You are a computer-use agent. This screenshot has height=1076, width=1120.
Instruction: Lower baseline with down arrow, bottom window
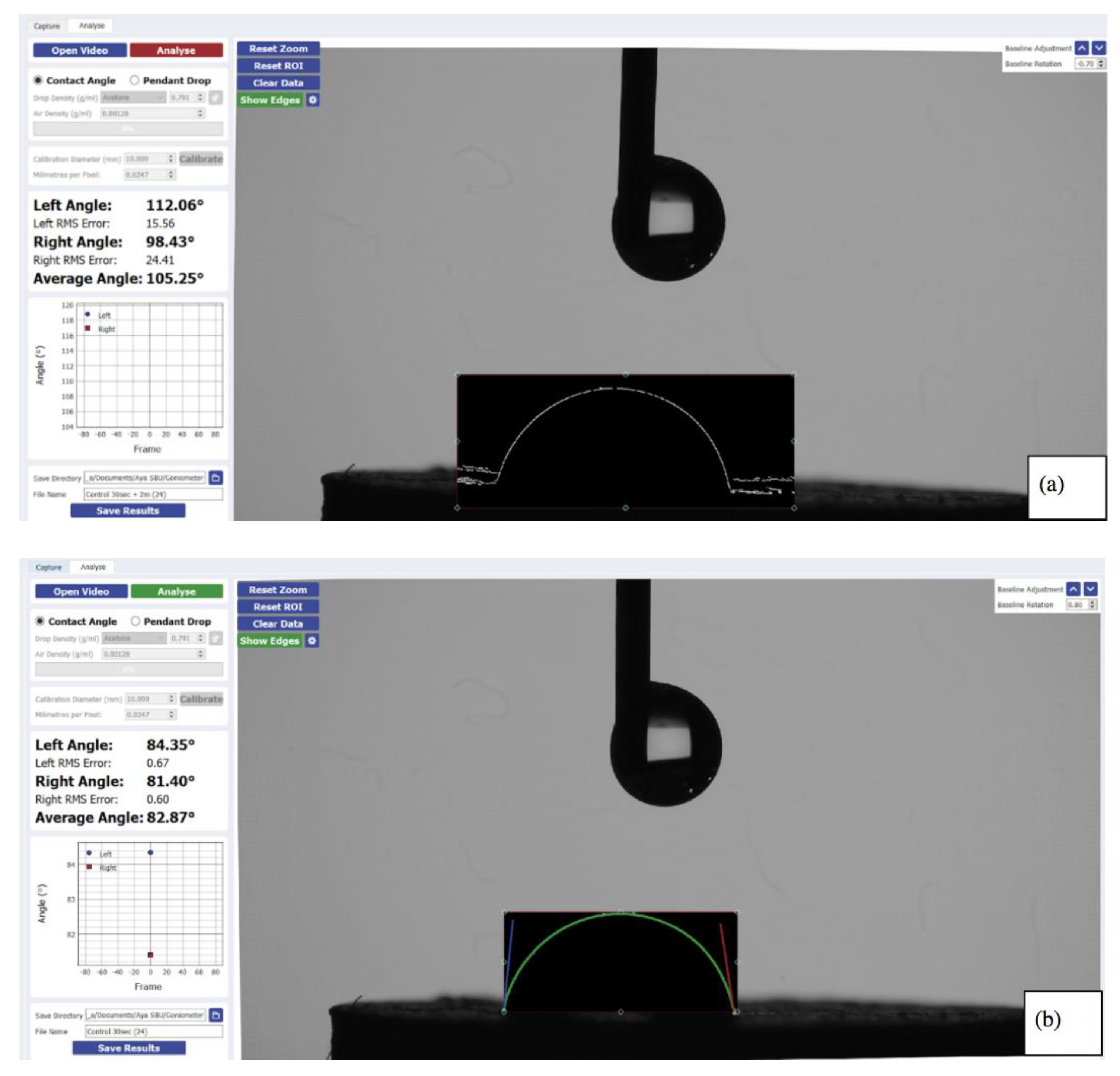[x=1091, y=588]
